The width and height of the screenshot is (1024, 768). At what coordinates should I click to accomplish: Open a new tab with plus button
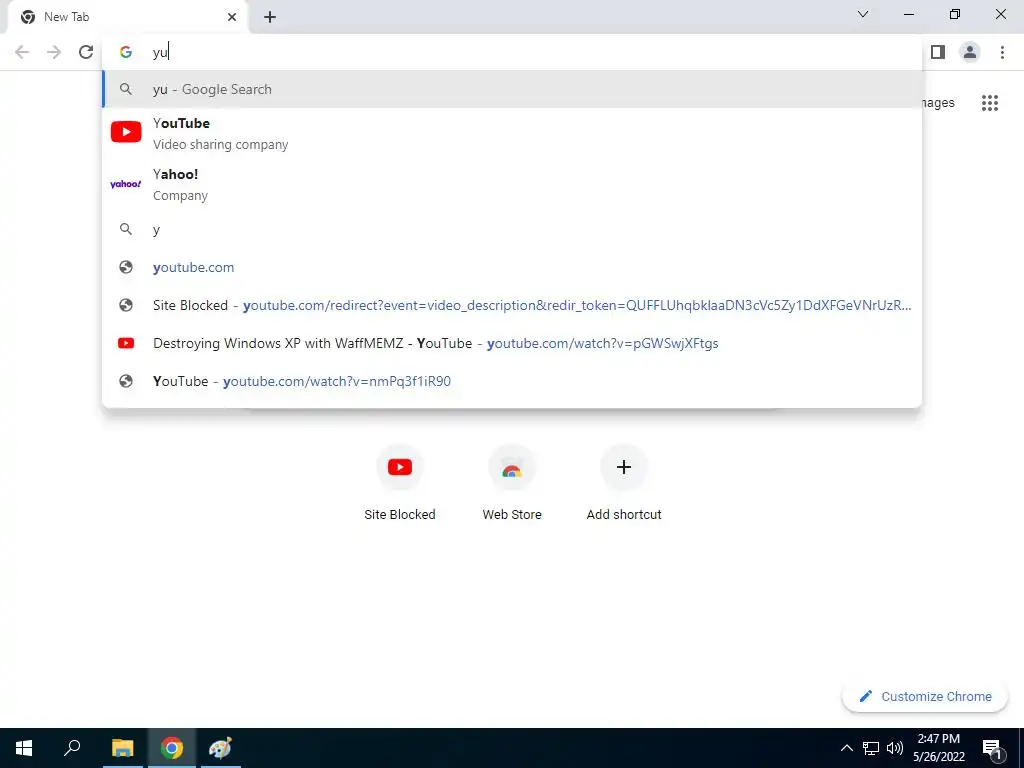(x=270, y=17)
